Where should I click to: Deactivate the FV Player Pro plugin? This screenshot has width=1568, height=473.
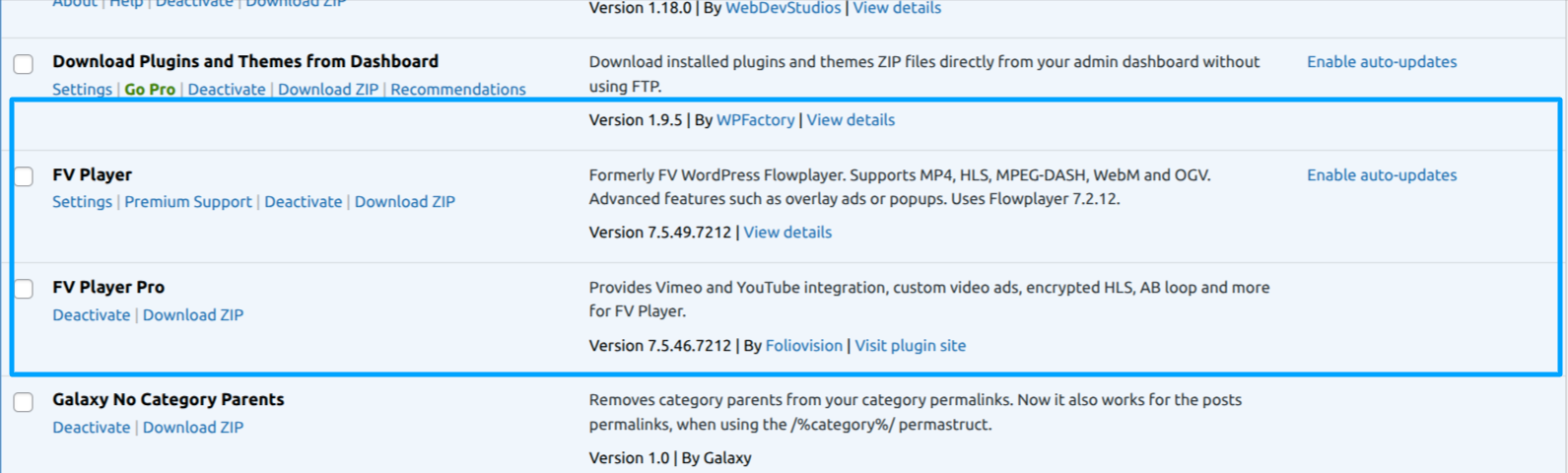click(x=91, y=315)
